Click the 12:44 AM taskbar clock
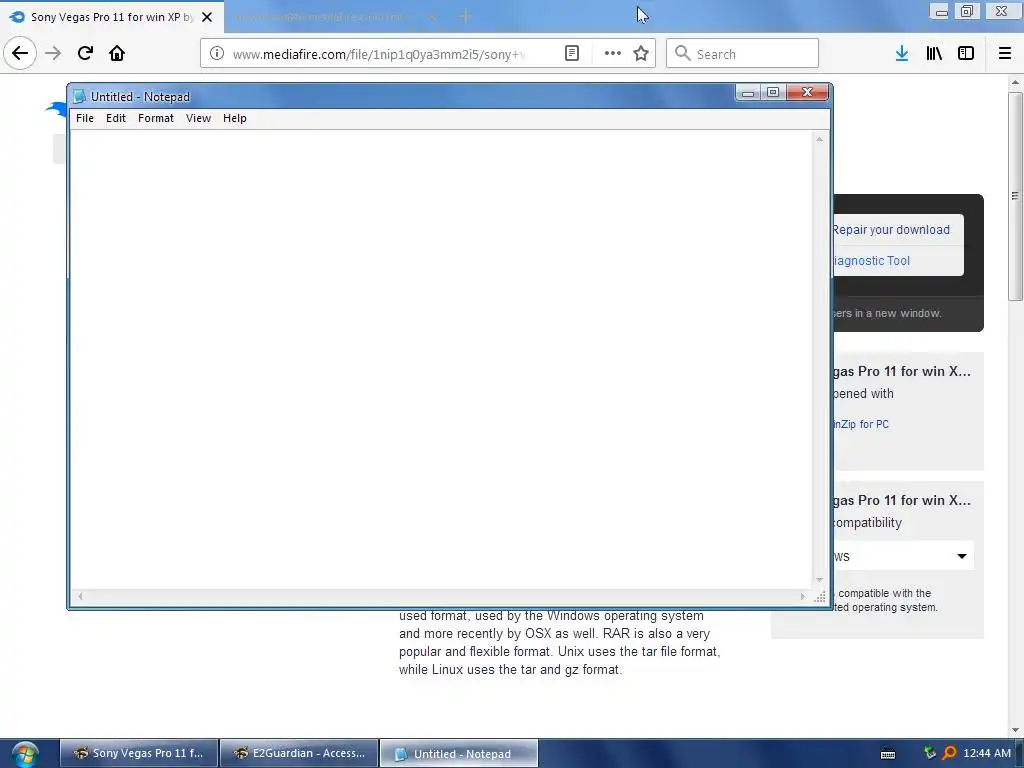 click(x=987, y=753)
